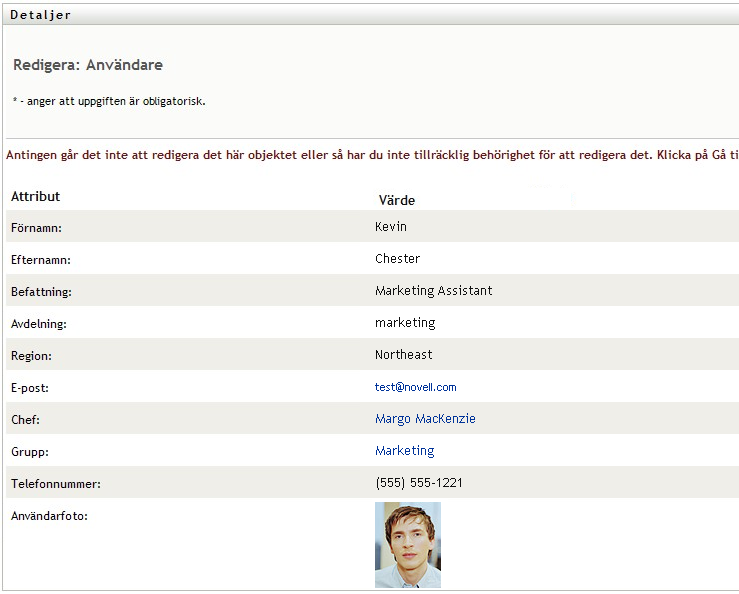The height and width of the screenshot is (594, 739).
Task: Click the E-post attribute label
Action: click(x=30, y=388)
